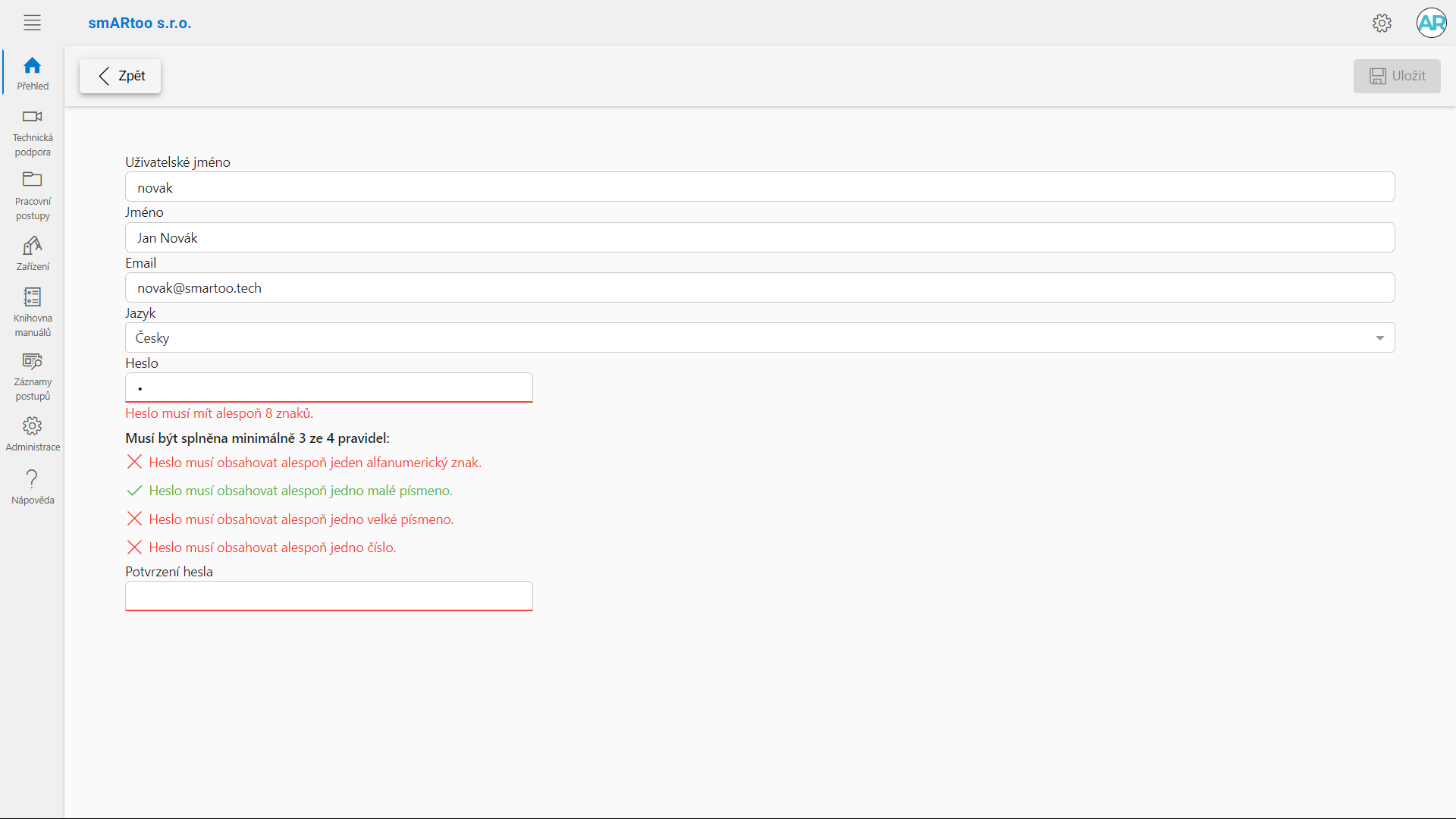Go to Přehled in sidebar
Viewport: 1456px width, 819px height.
pyautogui.click(x=33, y=74)
